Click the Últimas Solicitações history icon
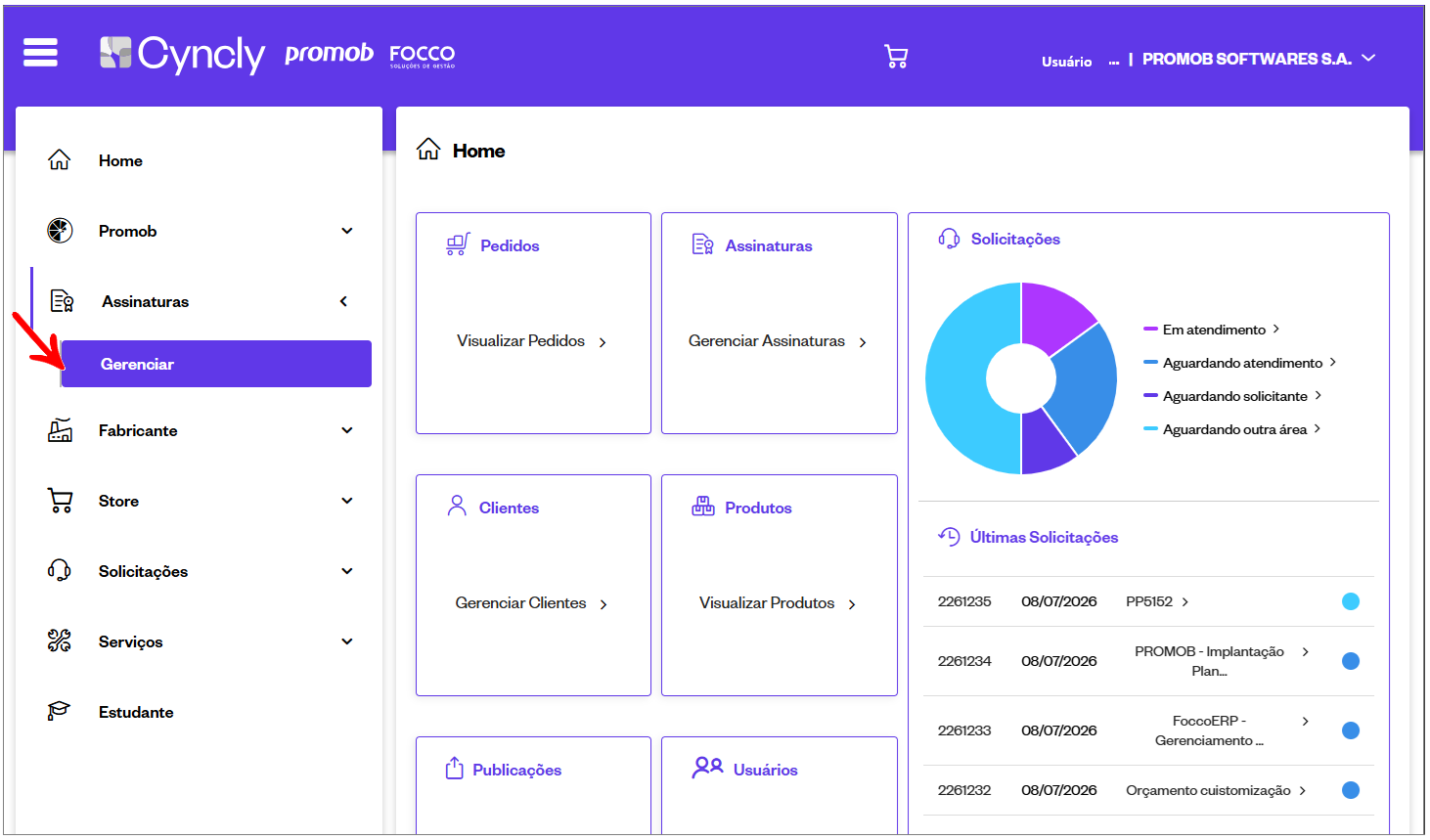 949,536
